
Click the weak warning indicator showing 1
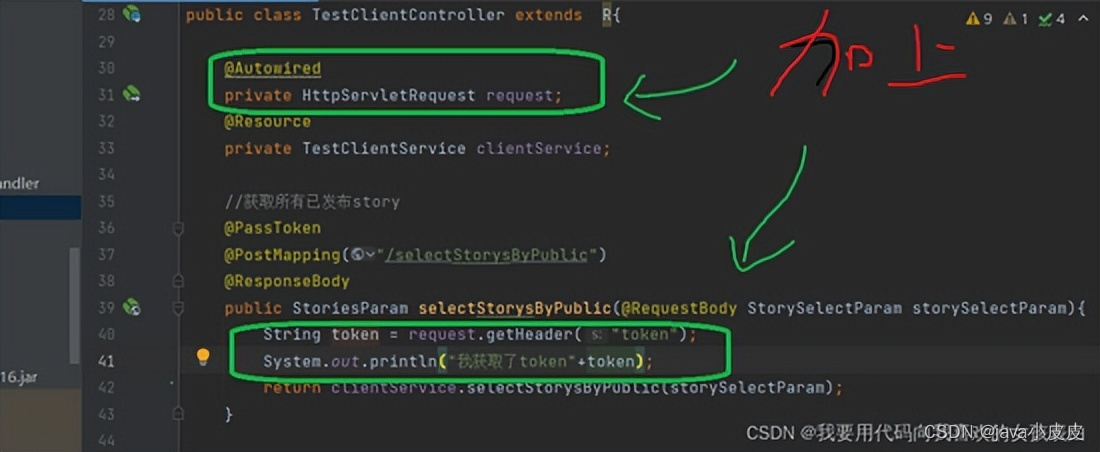tap(1015, 19)
